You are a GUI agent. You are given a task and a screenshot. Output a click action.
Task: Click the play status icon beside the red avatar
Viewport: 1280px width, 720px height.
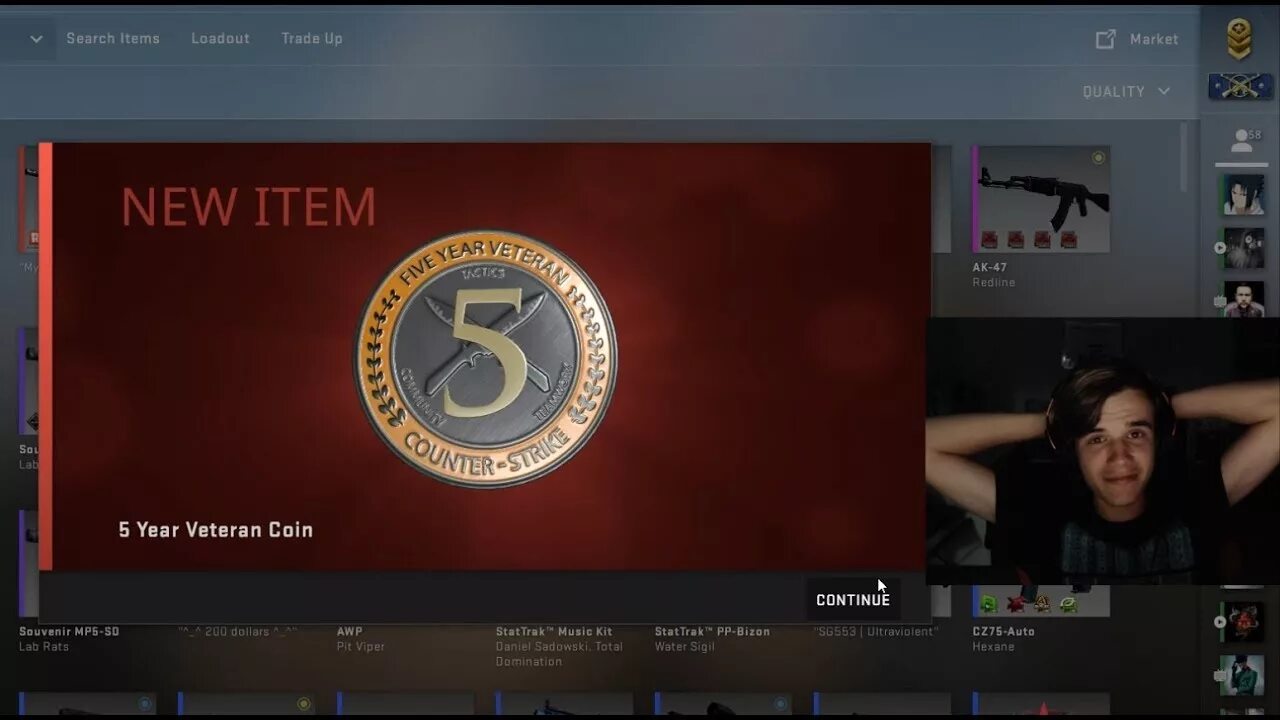click(1219, 622)
